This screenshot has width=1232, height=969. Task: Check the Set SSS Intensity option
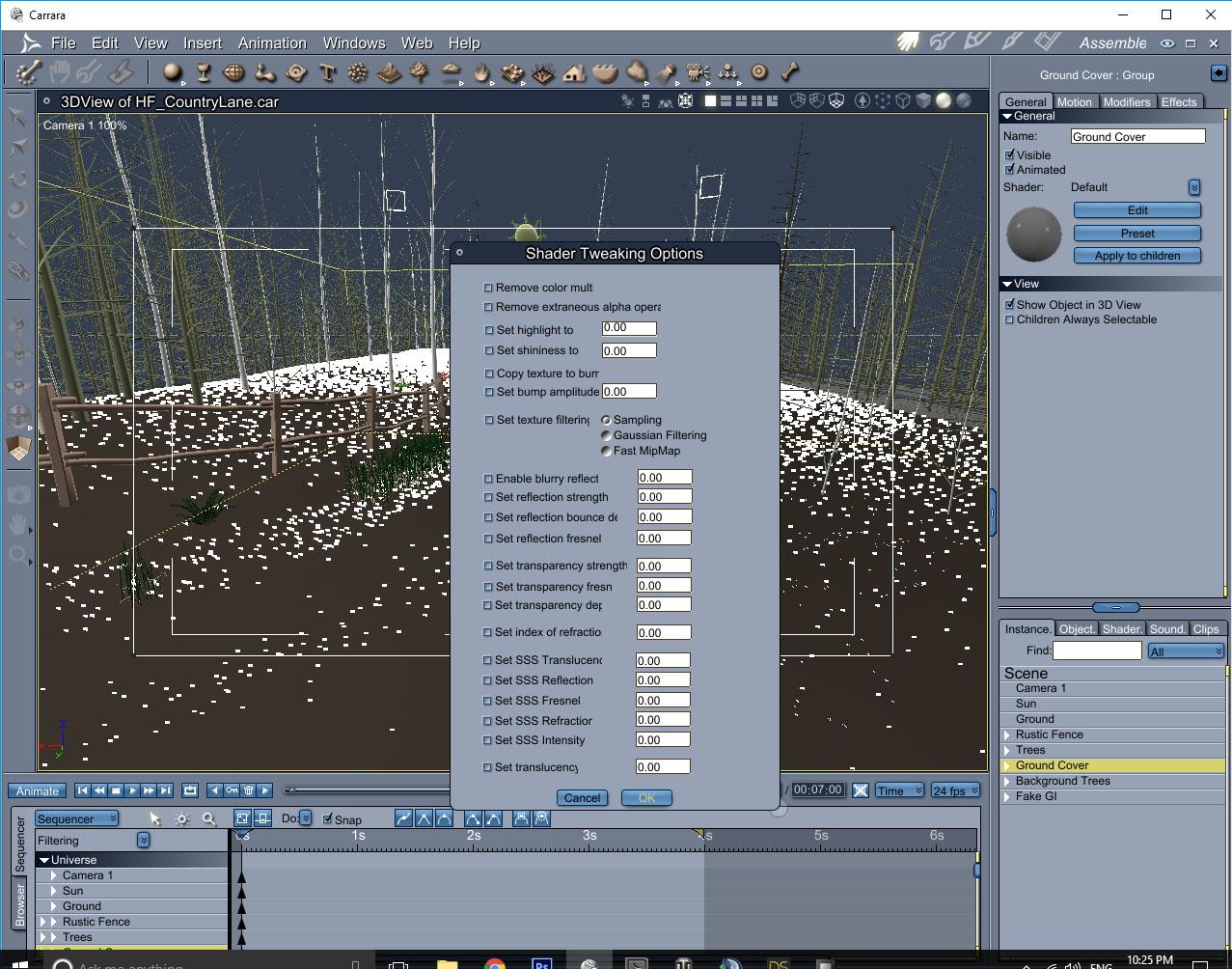tap(488, 740)
